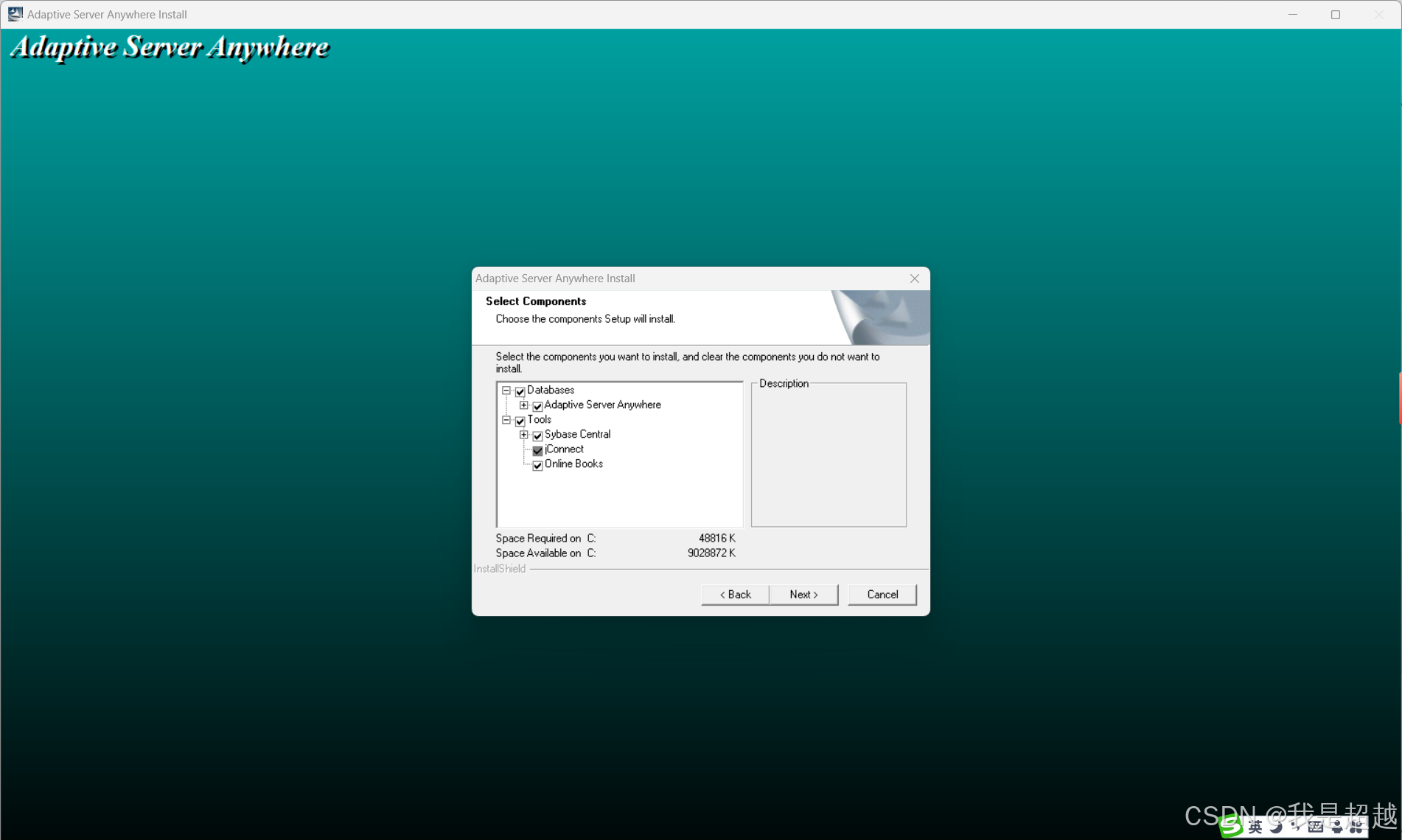Viewport: 1402px width, 840px height.
Task: Uncheck the Online Books component
Action: 538,465
